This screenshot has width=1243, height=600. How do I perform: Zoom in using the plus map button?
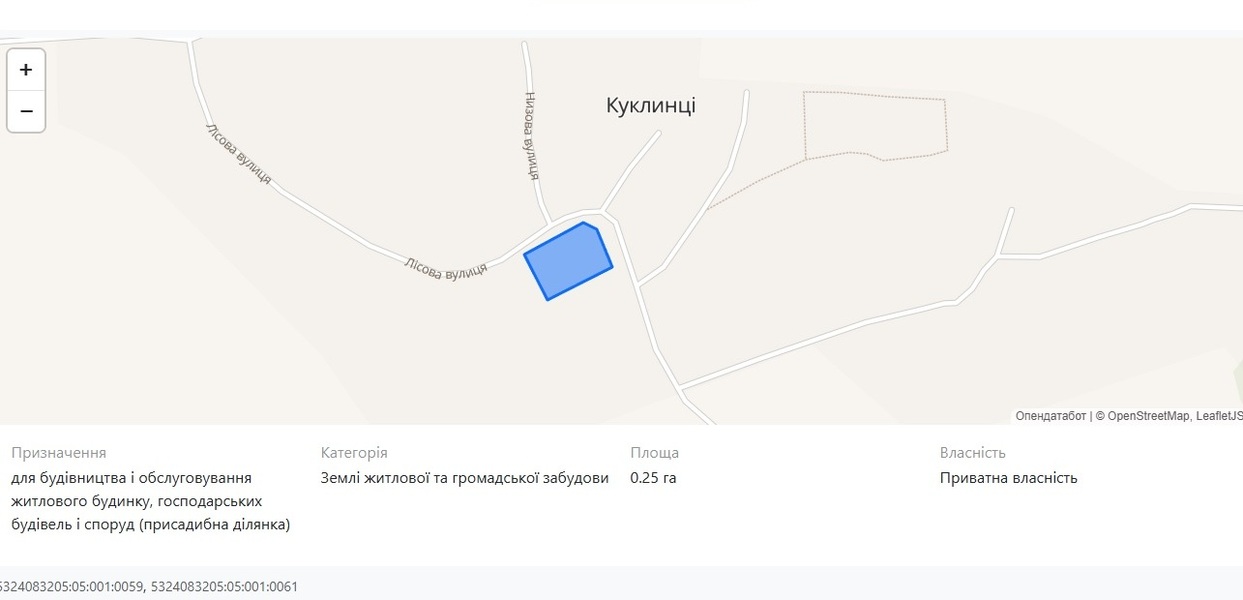26,70
